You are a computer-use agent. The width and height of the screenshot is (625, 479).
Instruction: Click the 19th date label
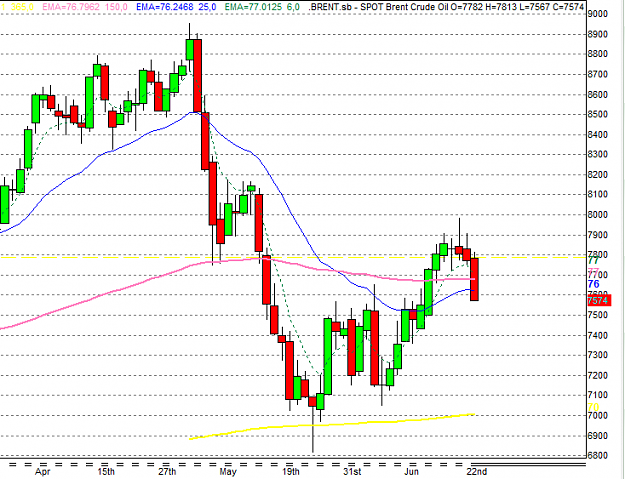pos(291,472)
